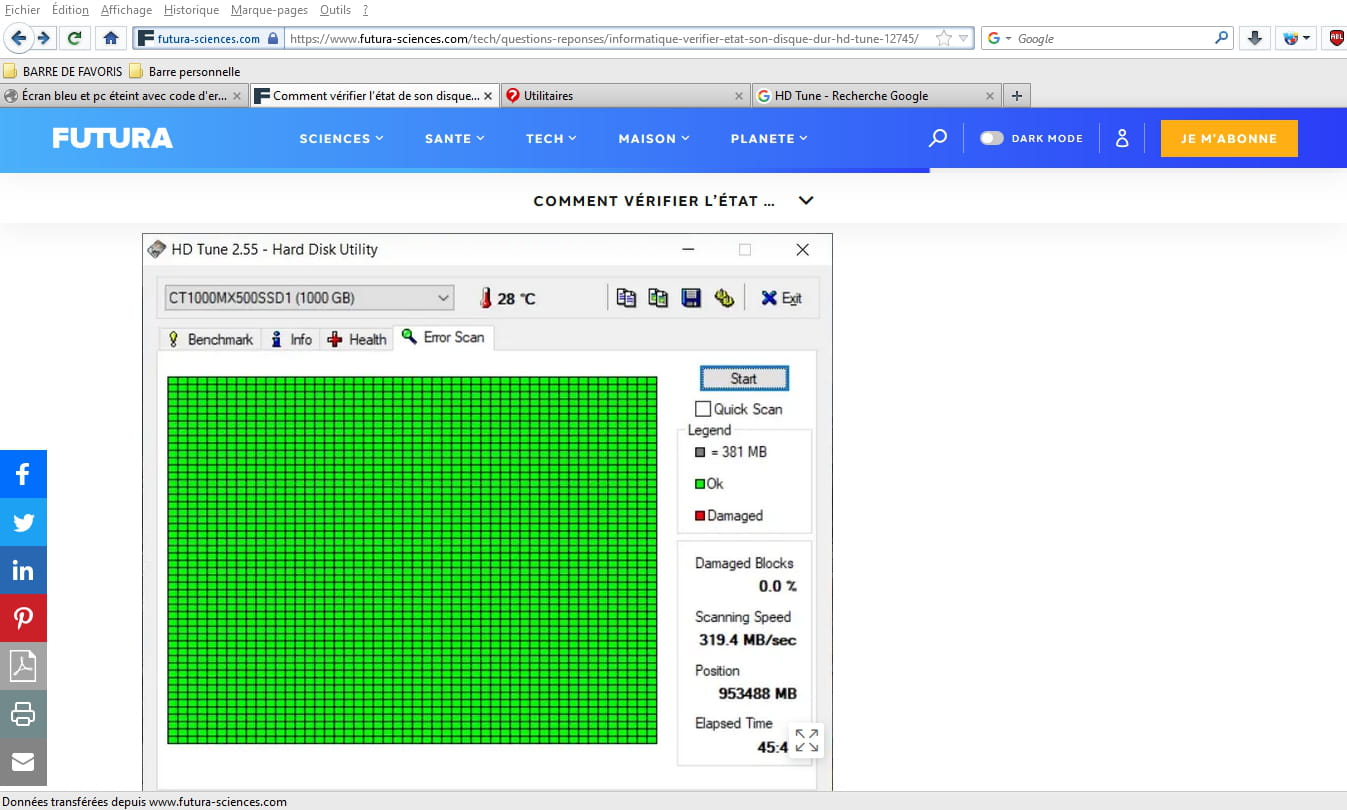Viewport: 1347px width, 810px height.
Task: Open Futura user account icon
Action: pyautogui.click(x=1122, y=138)
